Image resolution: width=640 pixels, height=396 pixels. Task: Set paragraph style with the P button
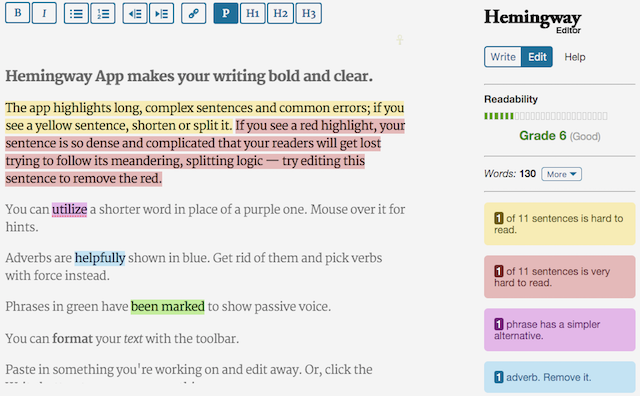click(226, 13)
